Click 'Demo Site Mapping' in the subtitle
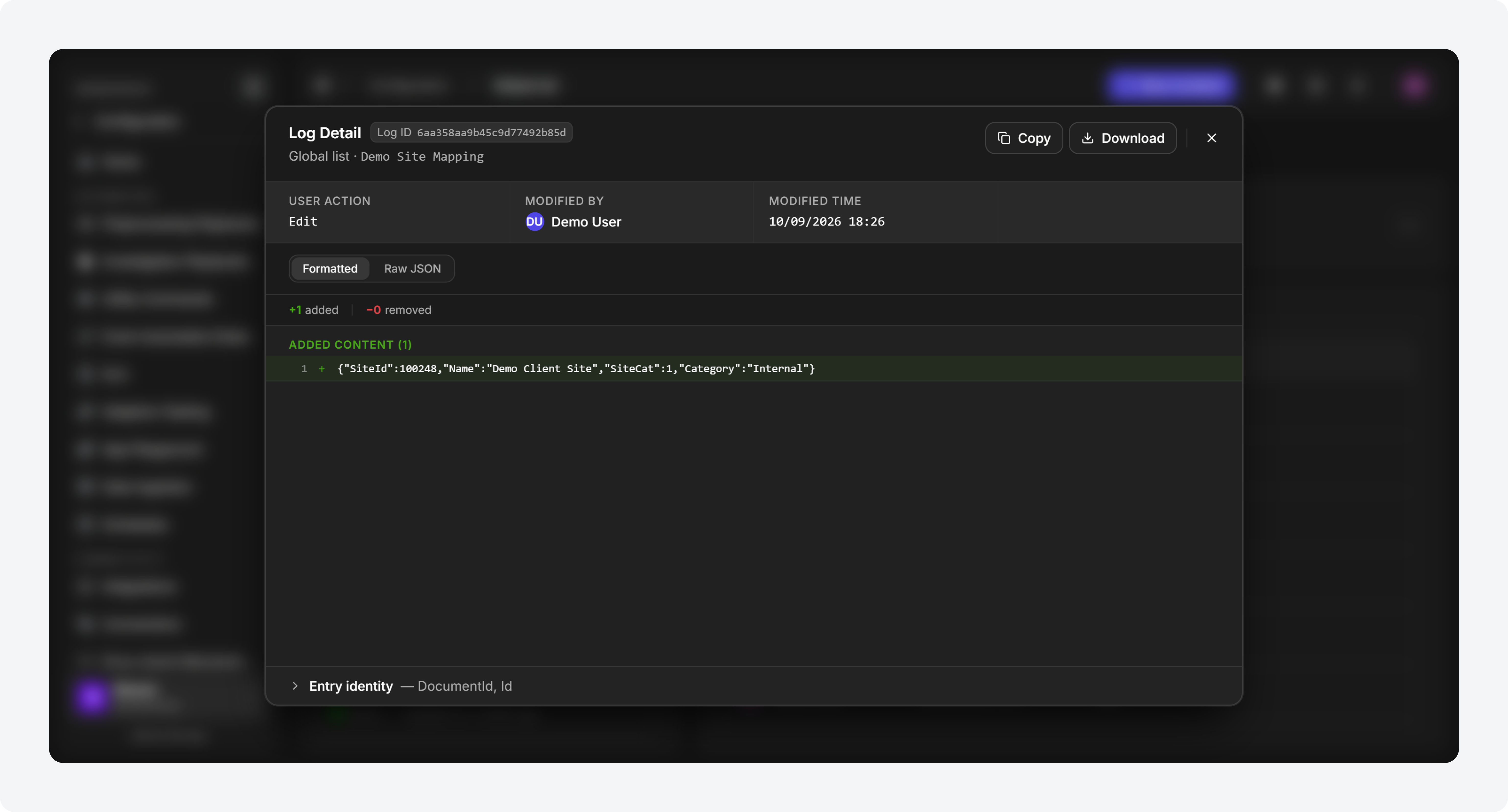Image resolution: width=1508 pixels, height=812 pixels. tap(422, 157)
